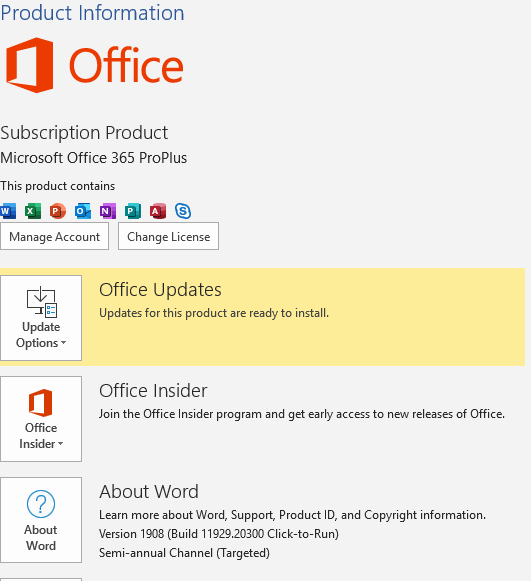
Task: Click the PowerPoint app icon
Action: point(58,211)
